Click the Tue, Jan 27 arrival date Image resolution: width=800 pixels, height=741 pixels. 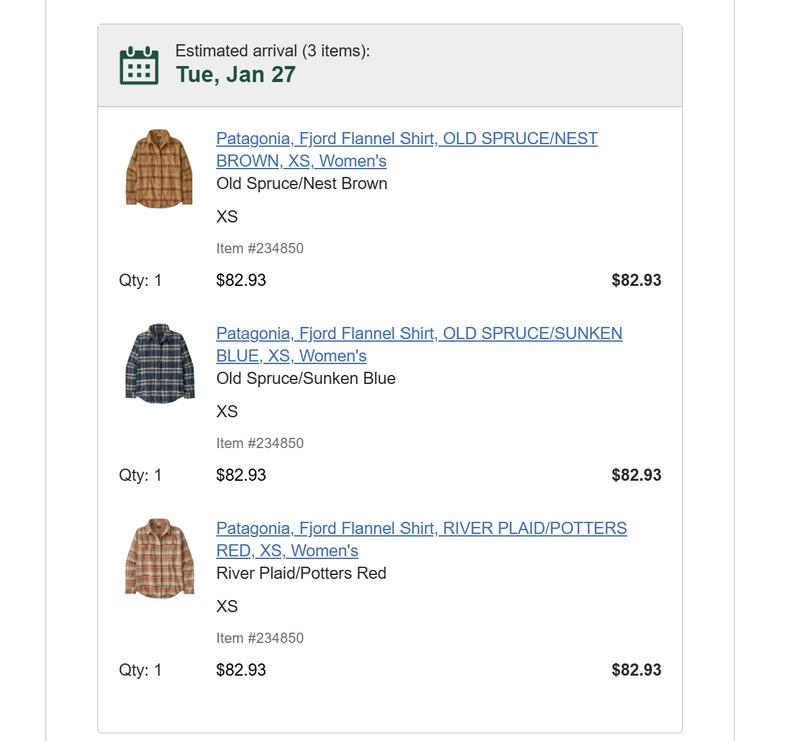pos(236,73)
